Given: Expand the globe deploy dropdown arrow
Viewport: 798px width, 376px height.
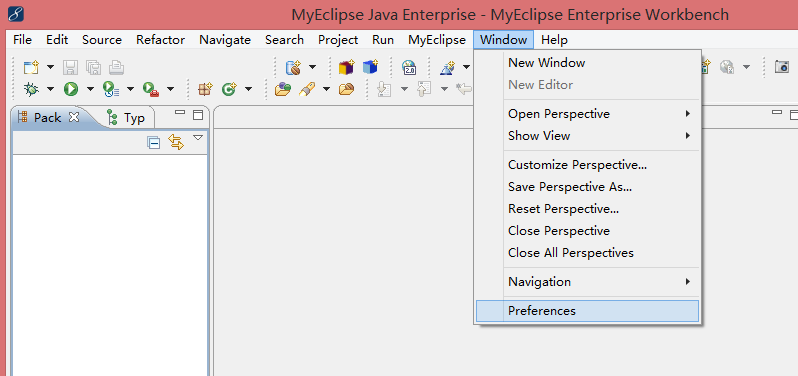Looking at the screenshot, I should (746, 67).
